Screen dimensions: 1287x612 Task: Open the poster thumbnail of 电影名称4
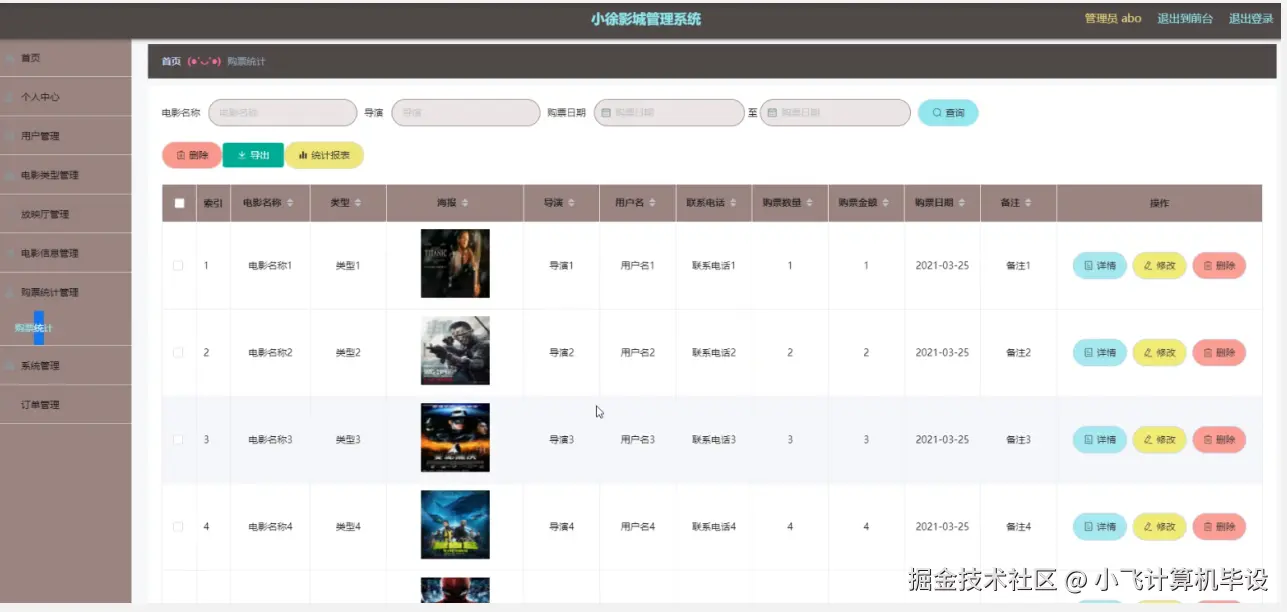point(455,525)
